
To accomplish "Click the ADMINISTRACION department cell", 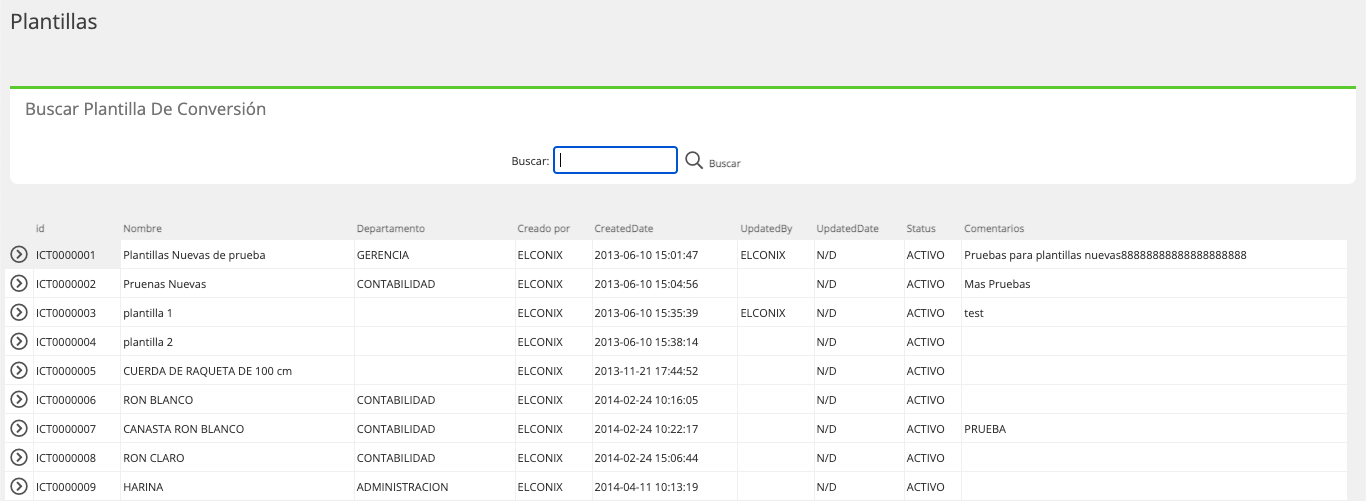I will coord(434,487).
